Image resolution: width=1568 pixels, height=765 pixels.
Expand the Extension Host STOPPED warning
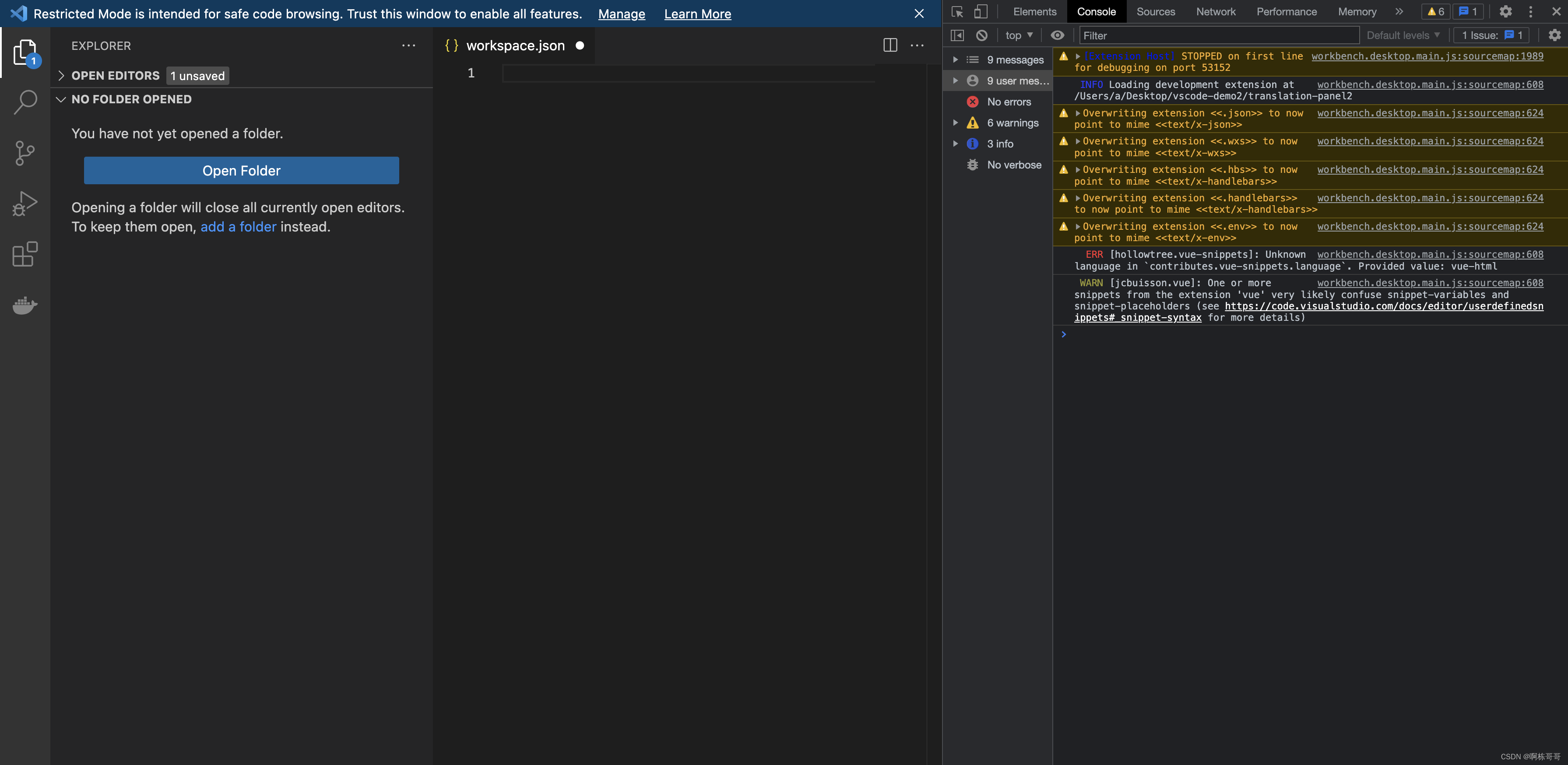1077,56
